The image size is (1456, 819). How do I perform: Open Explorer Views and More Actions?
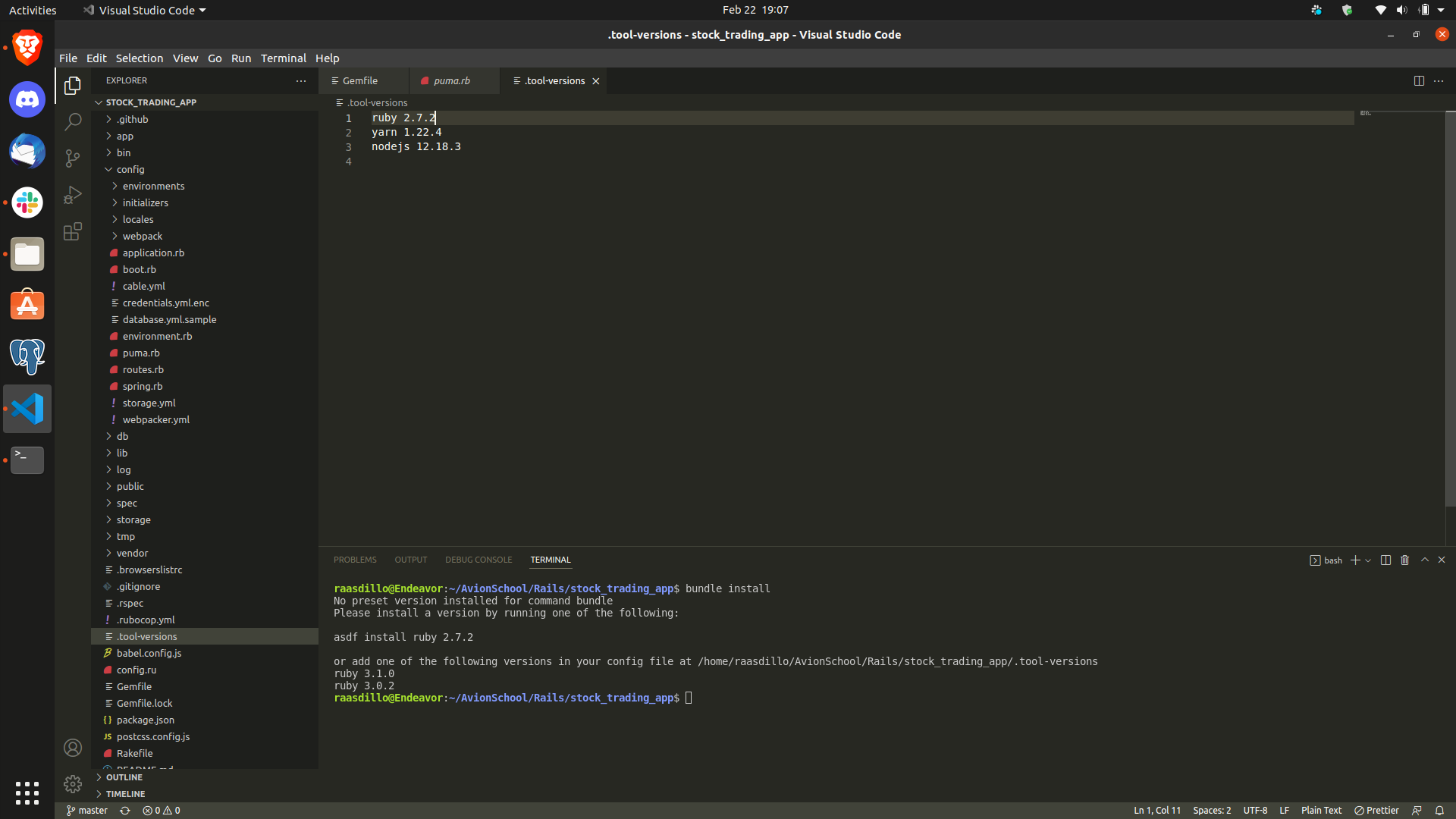point(301,80)
